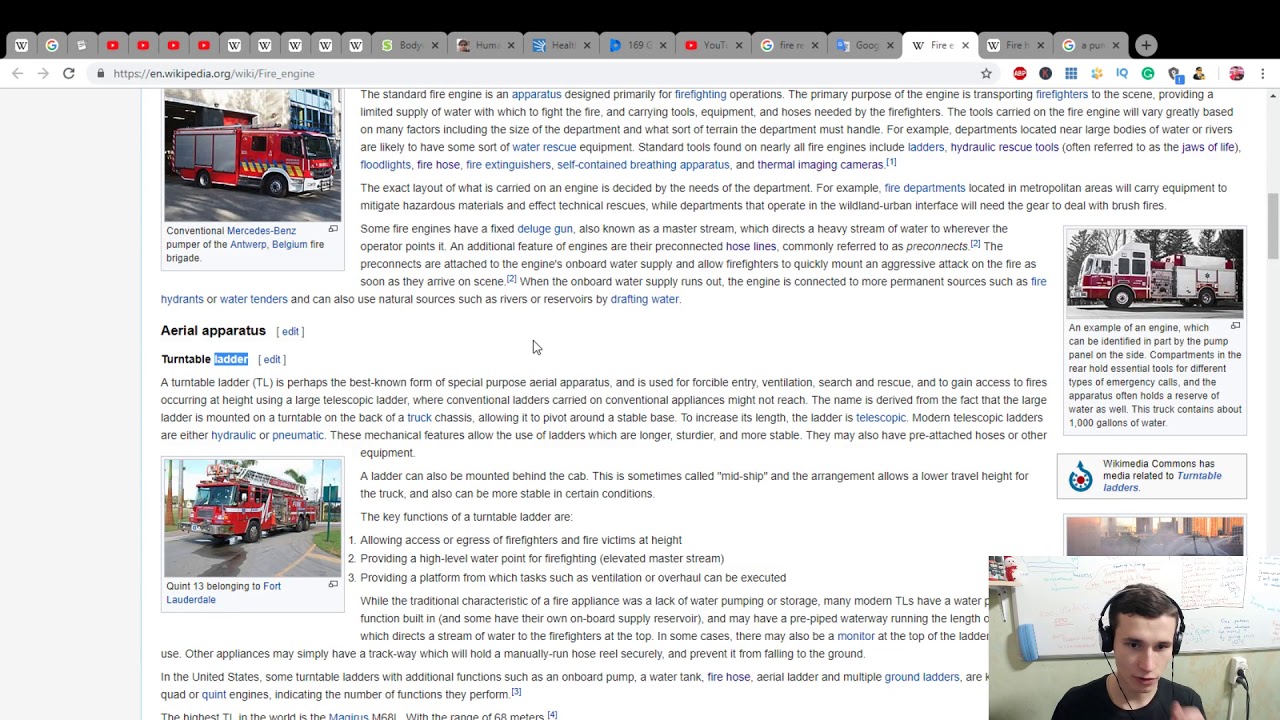Screen dimensions: 1280x720
Task: Edit the Turntable ladder section
Action: 272,359
